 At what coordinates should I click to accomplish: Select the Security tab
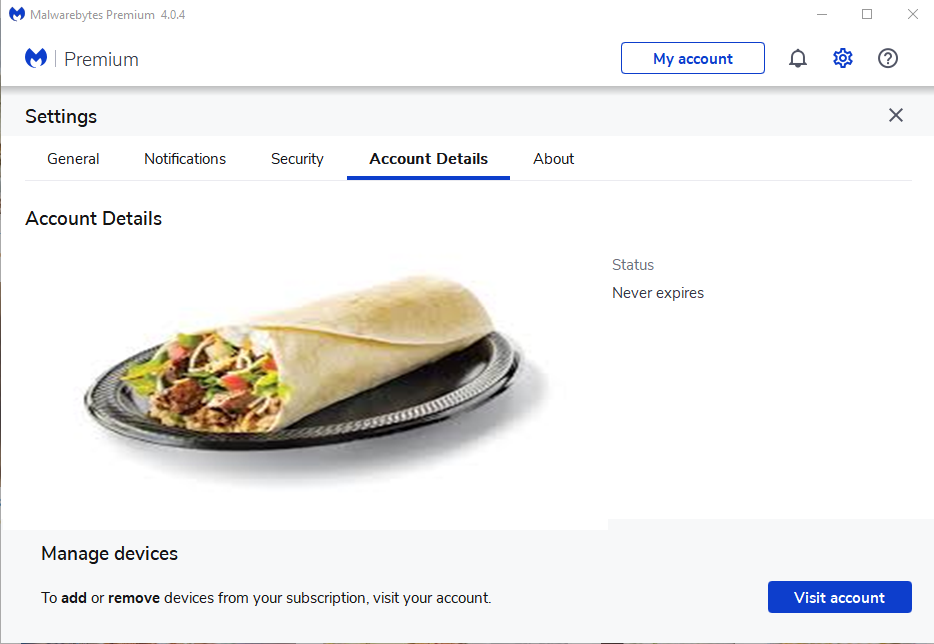pos(297,159)
